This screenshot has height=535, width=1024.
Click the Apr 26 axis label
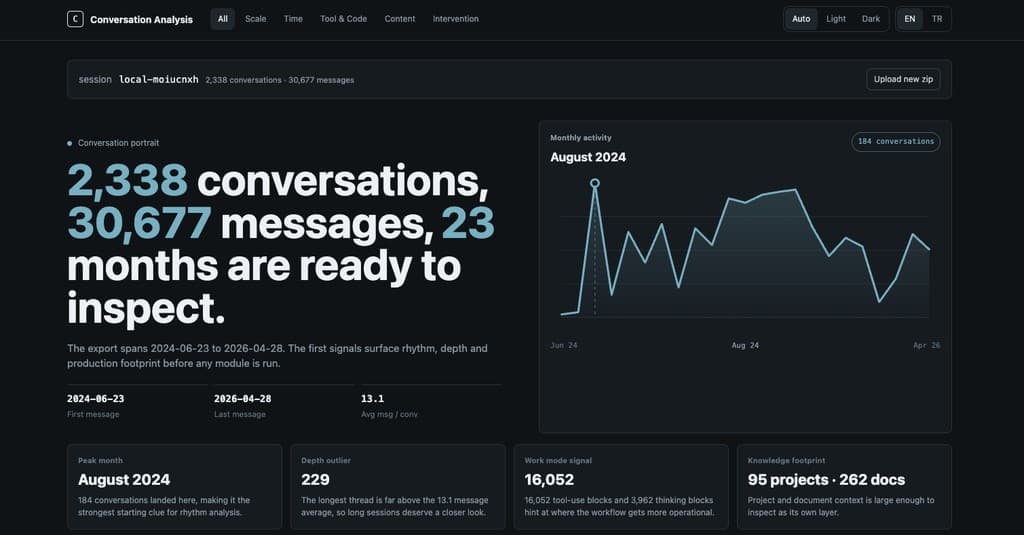point(927,345)
